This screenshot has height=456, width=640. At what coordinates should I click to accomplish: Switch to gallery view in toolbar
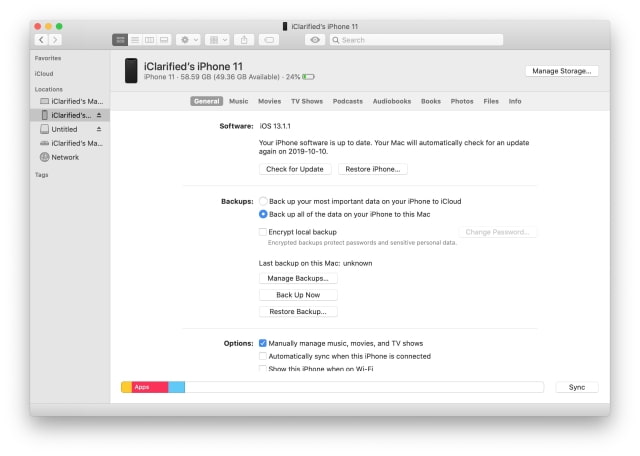[x=164, y=40]
